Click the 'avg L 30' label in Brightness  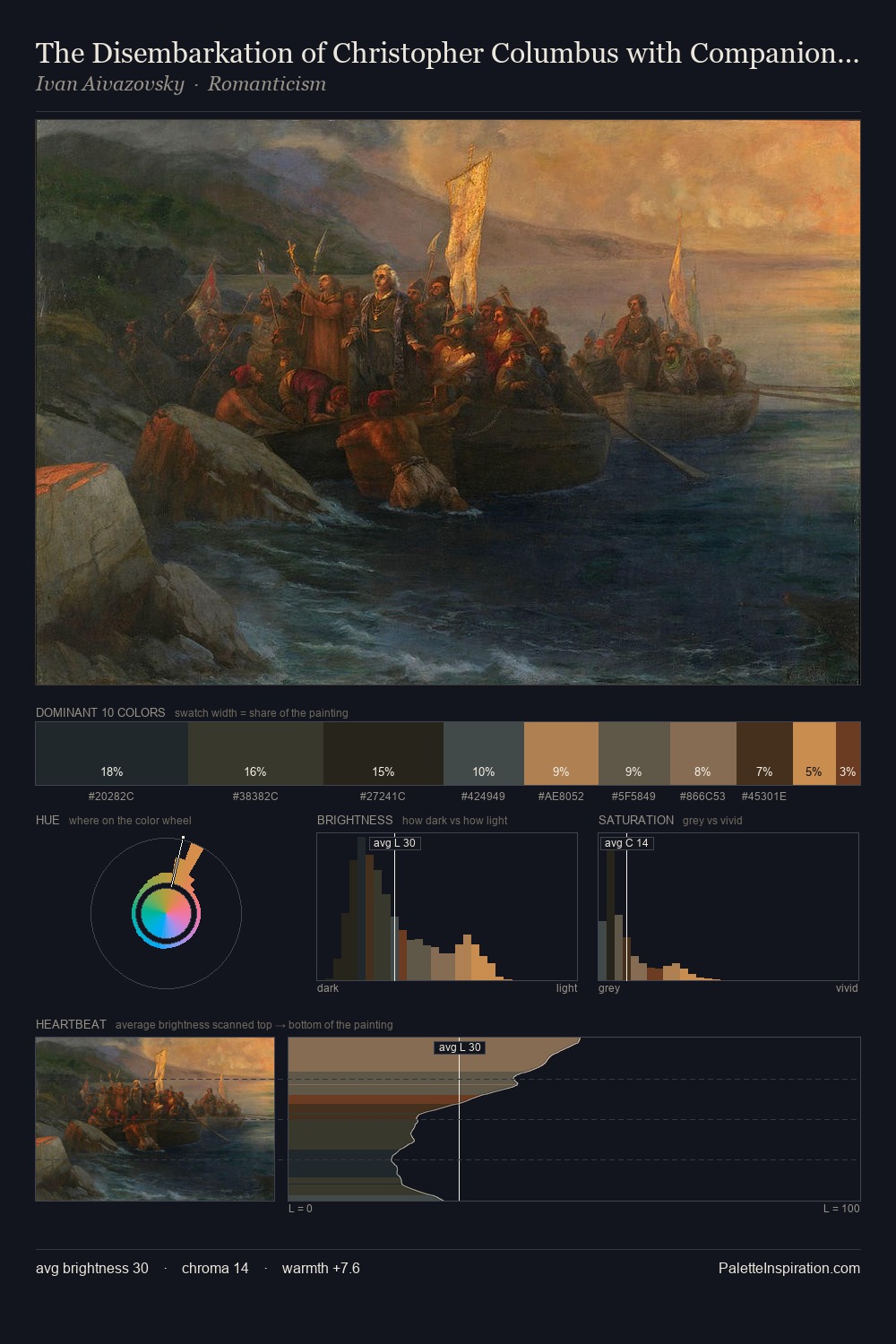click(394, 843)
